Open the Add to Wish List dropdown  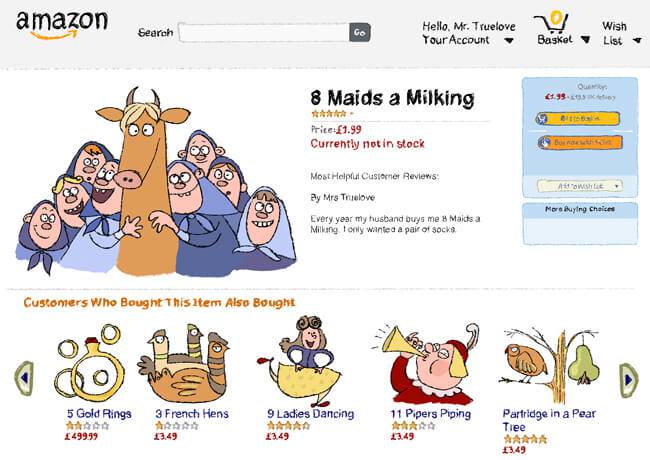[580, 186]
